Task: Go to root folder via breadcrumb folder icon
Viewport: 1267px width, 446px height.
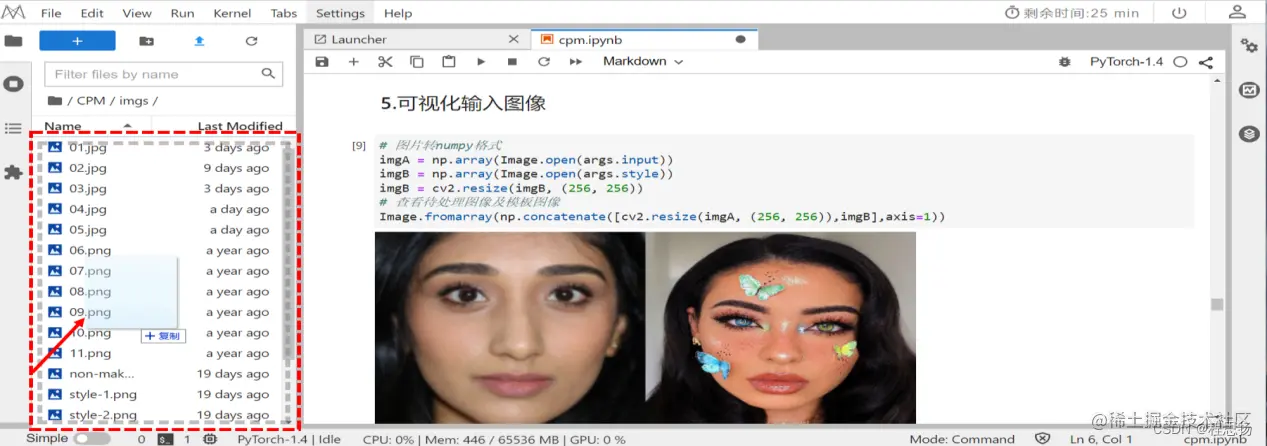Action: point(54,101)
